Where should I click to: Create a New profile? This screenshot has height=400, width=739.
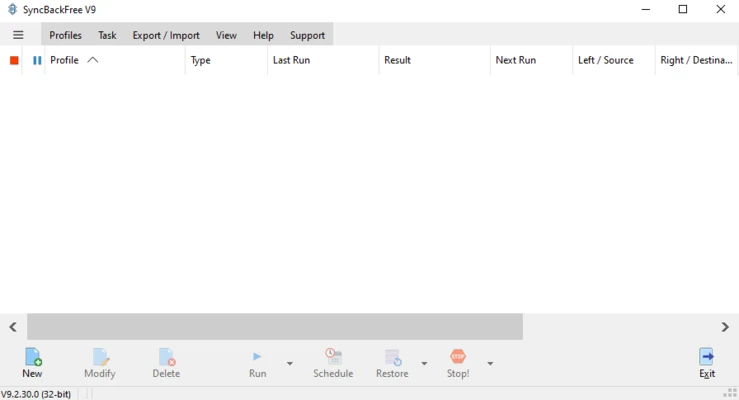(x=33, y=363)
